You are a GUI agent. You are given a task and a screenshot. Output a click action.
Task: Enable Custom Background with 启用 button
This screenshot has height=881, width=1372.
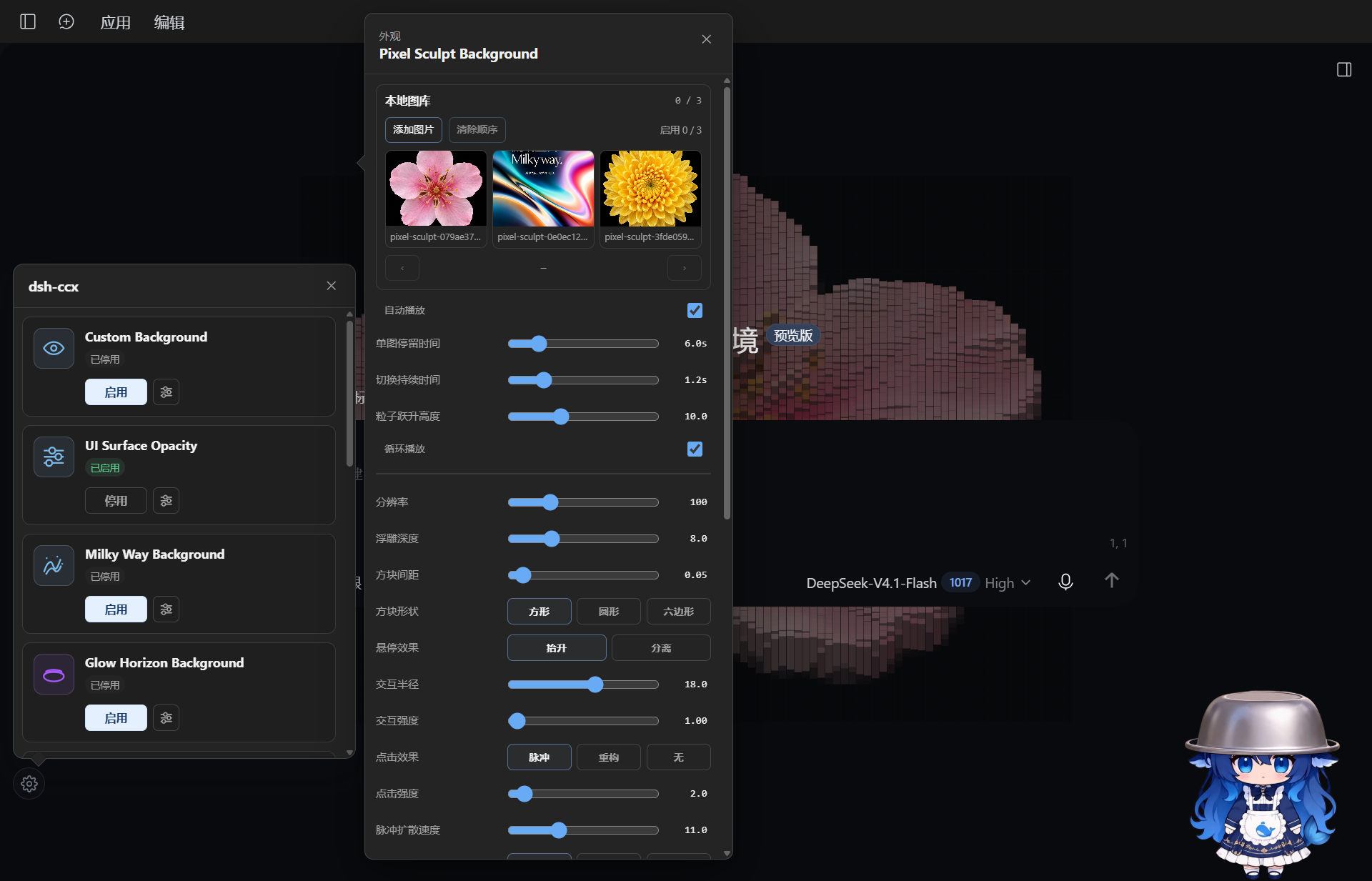coord(116,392)
